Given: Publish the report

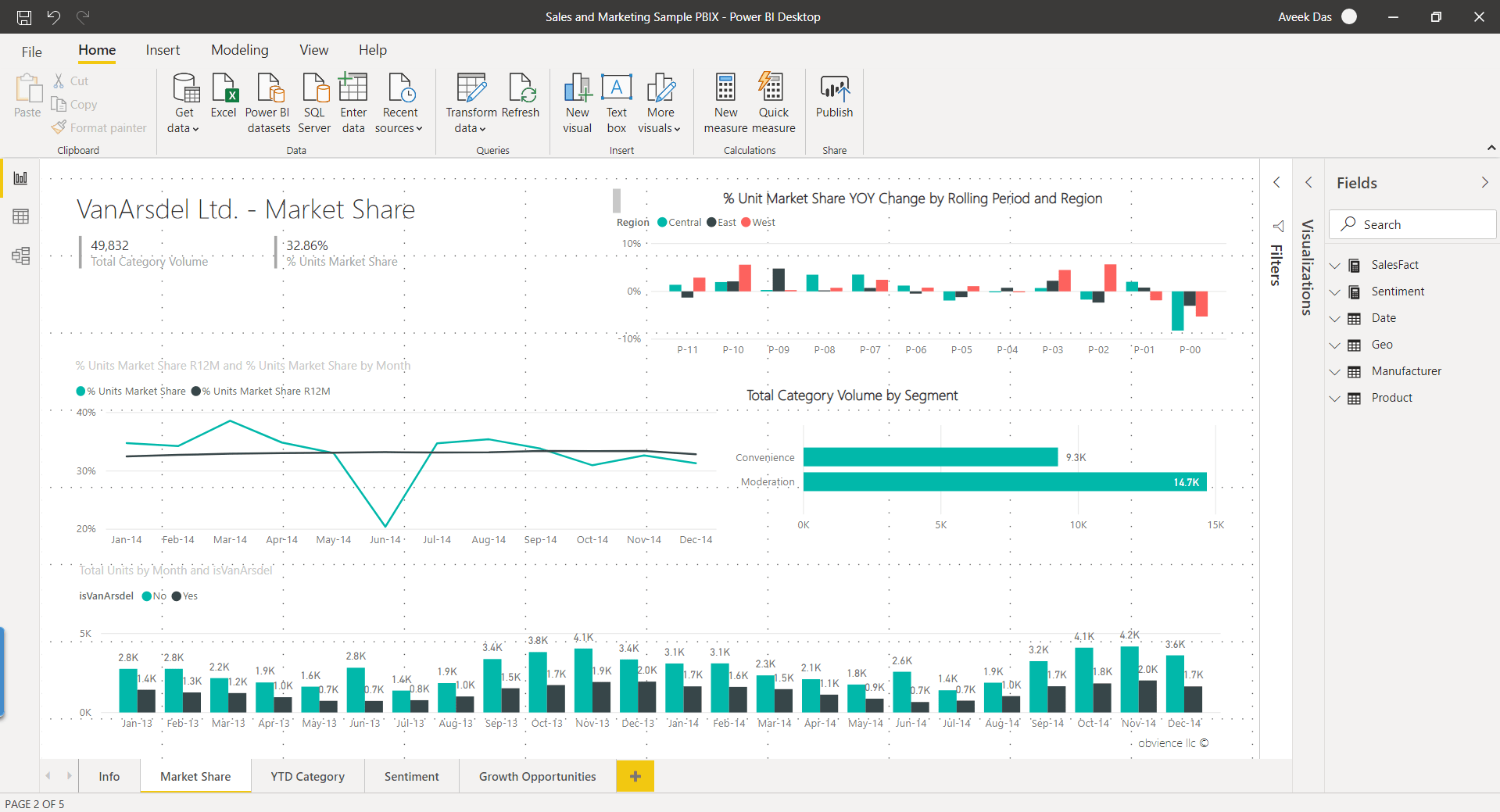Looking at the screenshot, I should point(834,95).
